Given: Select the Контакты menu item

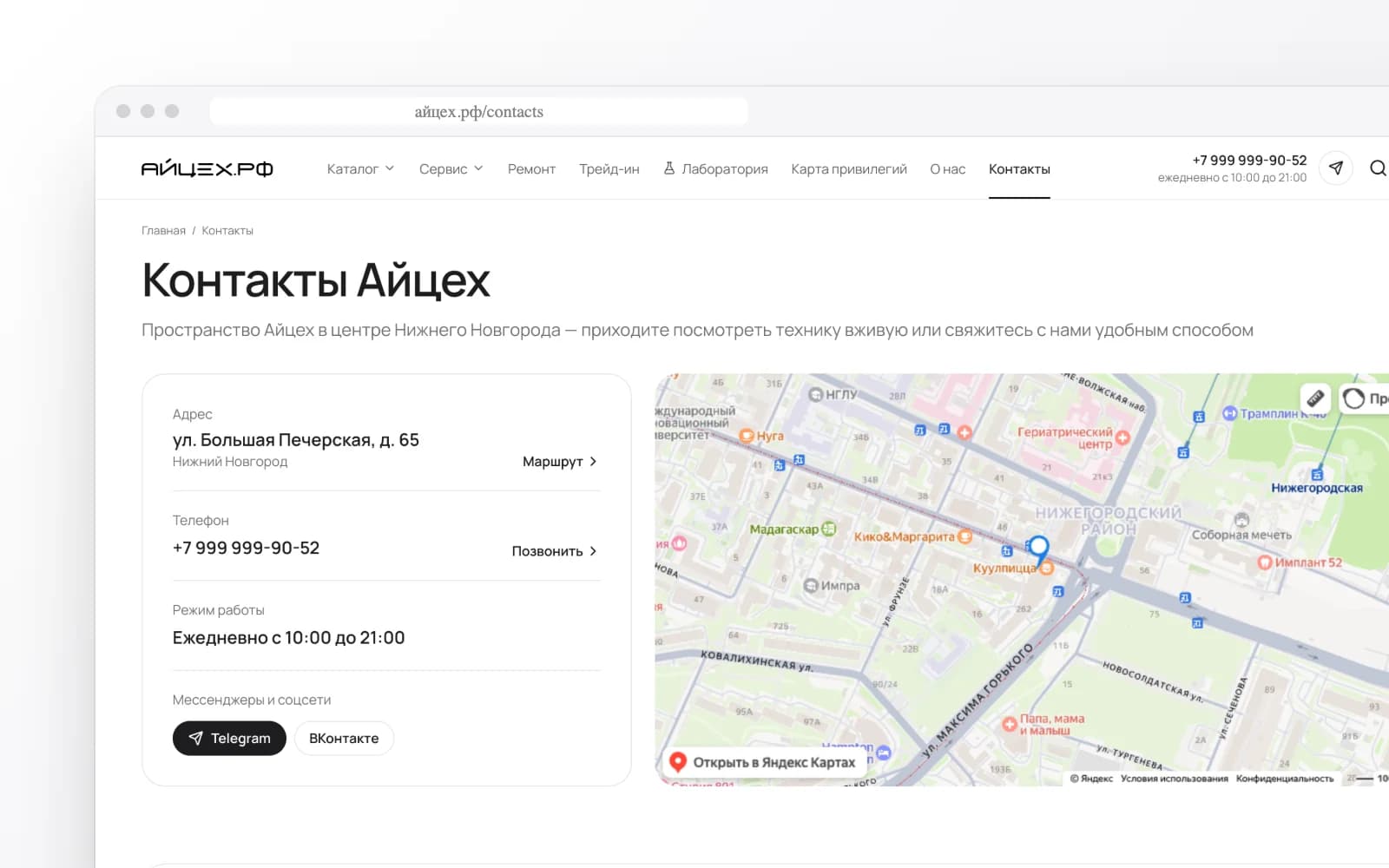Looking at the screenshot, I should [1019, 168].
